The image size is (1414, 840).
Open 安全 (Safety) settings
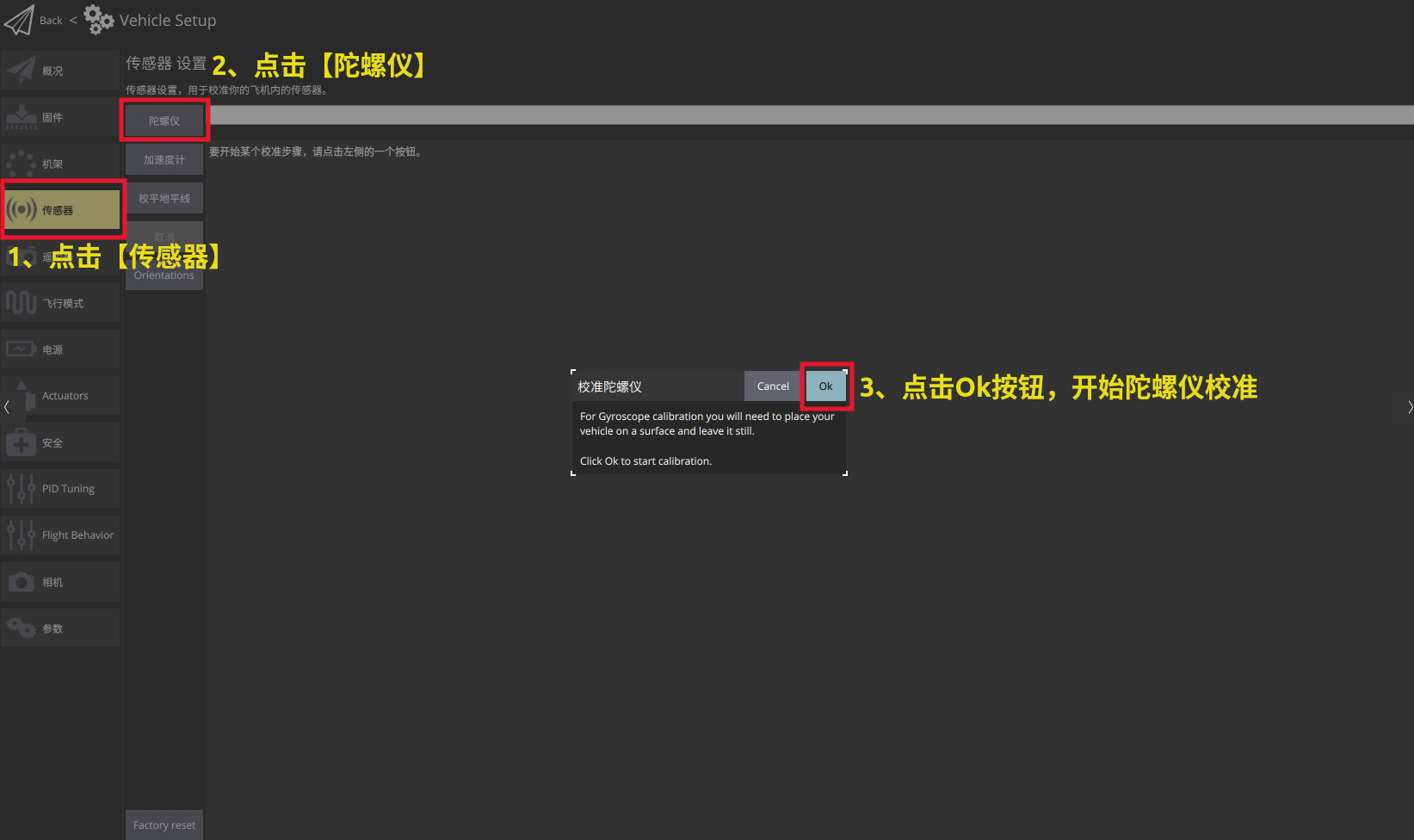(x=60, y=442)
